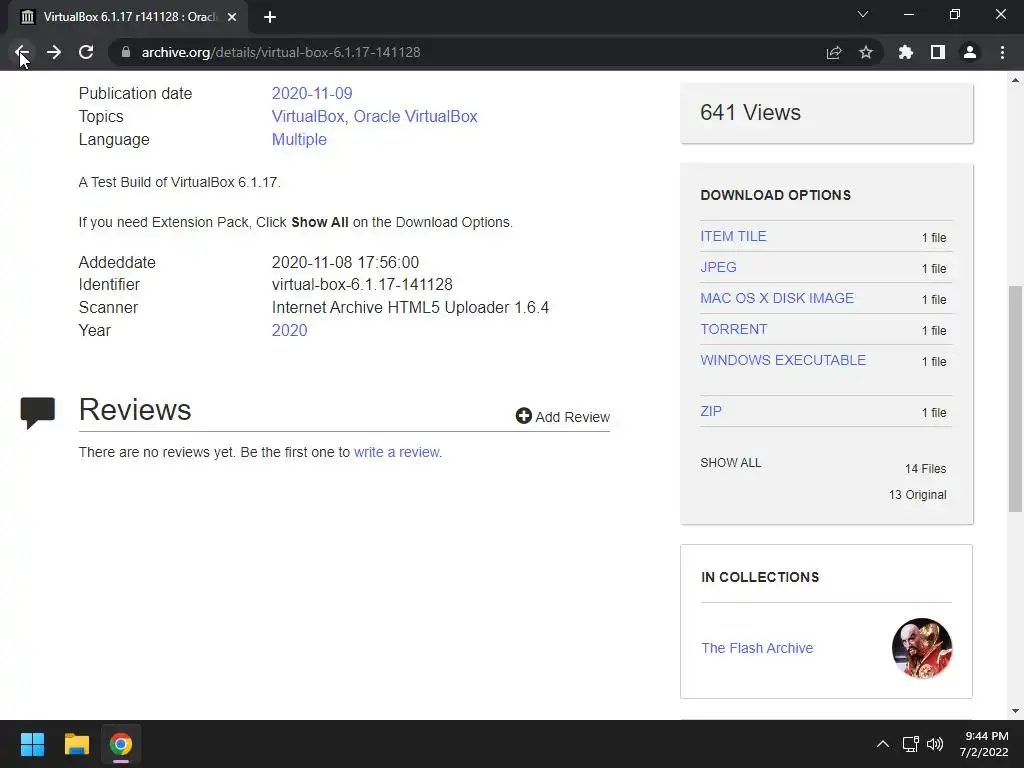Open the taskbar clock and date
This screenshot has height=768, width=1024.
[984, 744]
